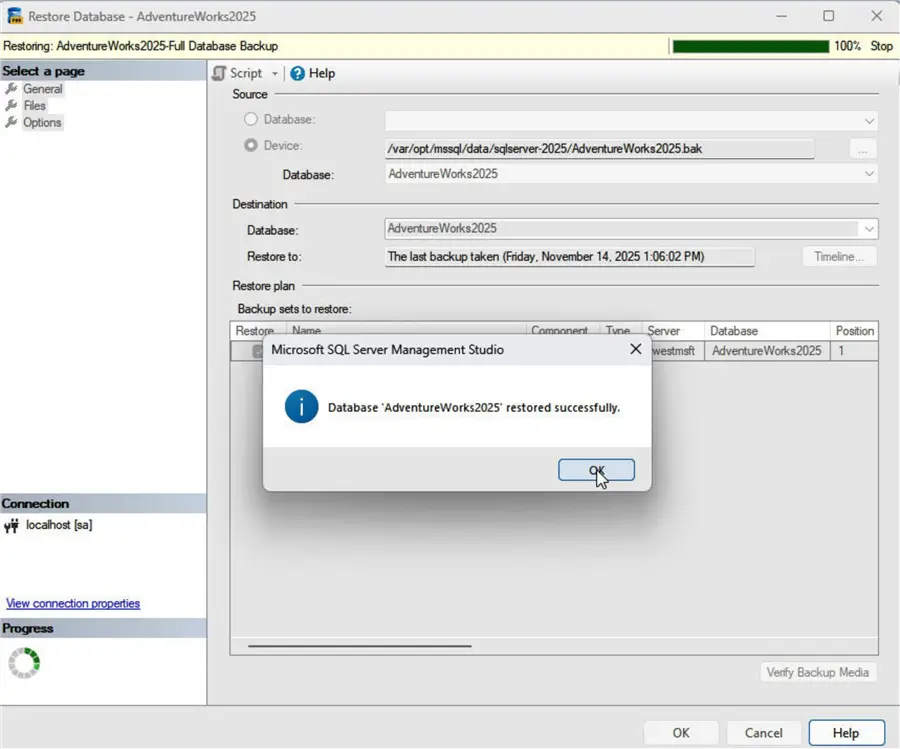Screen dimensions: 900x749
Task: Click the bottom OK button
Action: [x=681, y=733]
